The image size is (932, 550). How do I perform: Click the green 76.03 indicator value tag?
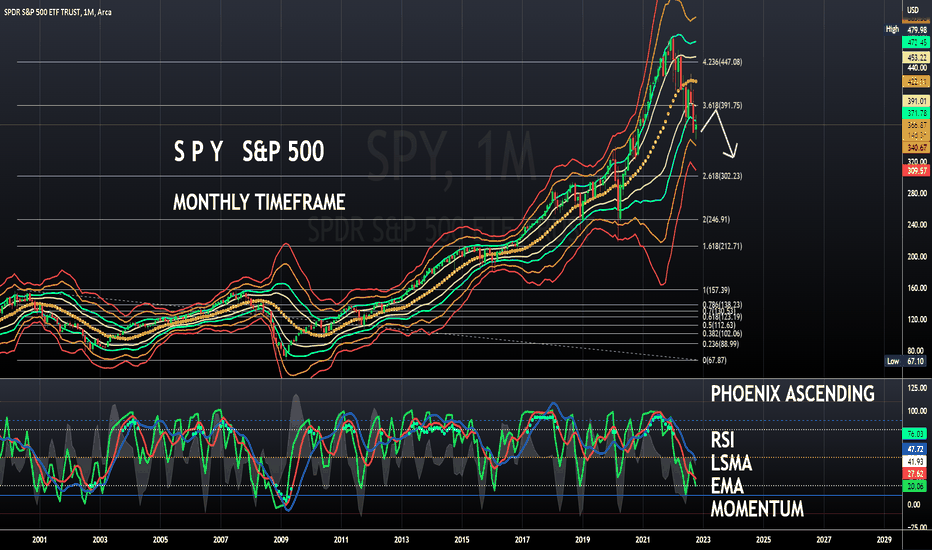tap(915, 433)
